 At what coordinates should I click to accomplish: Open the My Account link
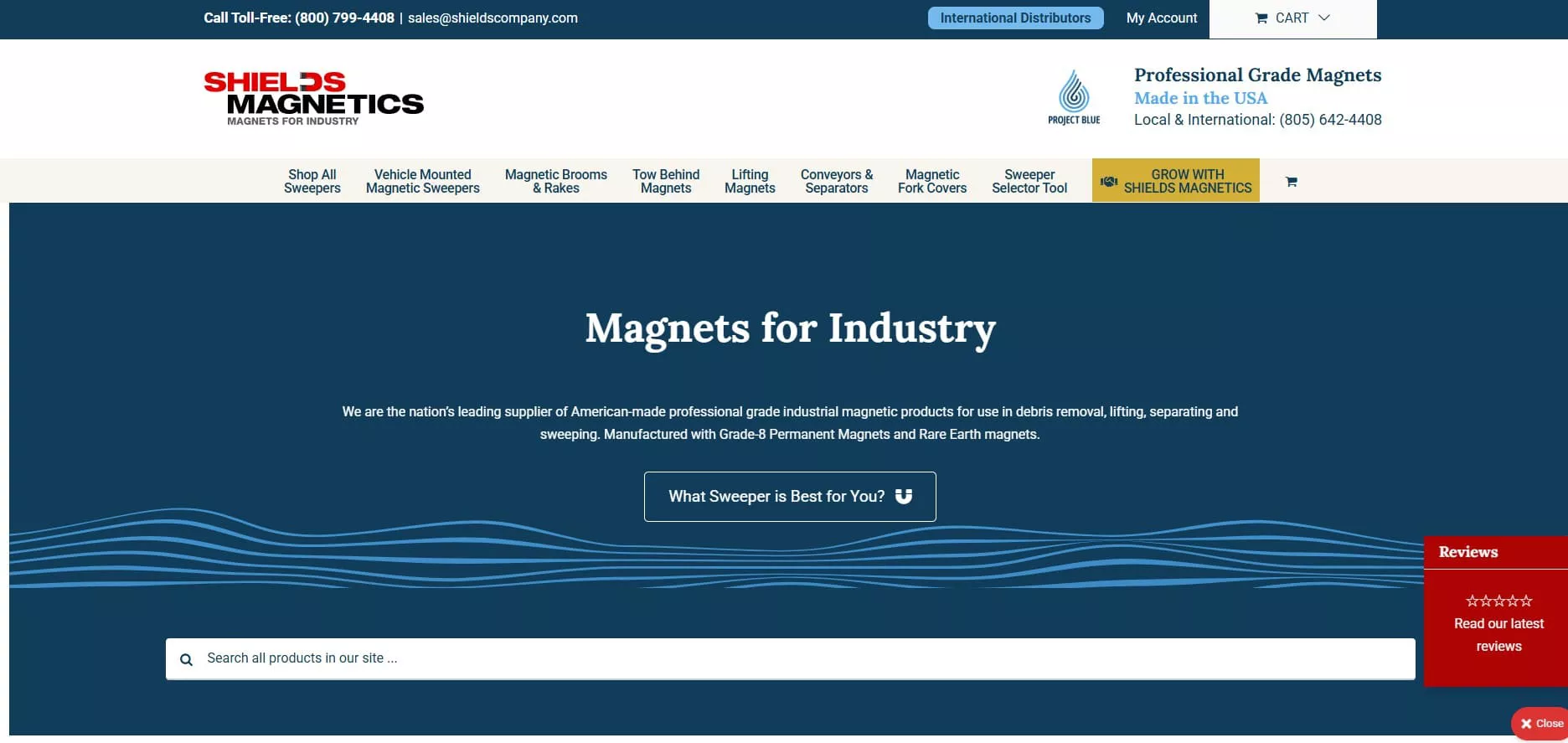(x=1162, y=18)
